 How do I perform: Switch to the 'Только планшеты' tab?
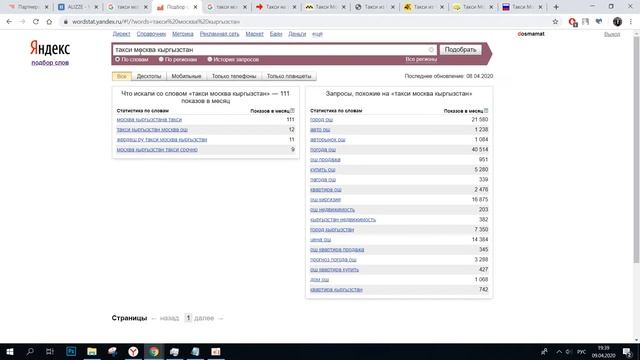pos(289,76)
